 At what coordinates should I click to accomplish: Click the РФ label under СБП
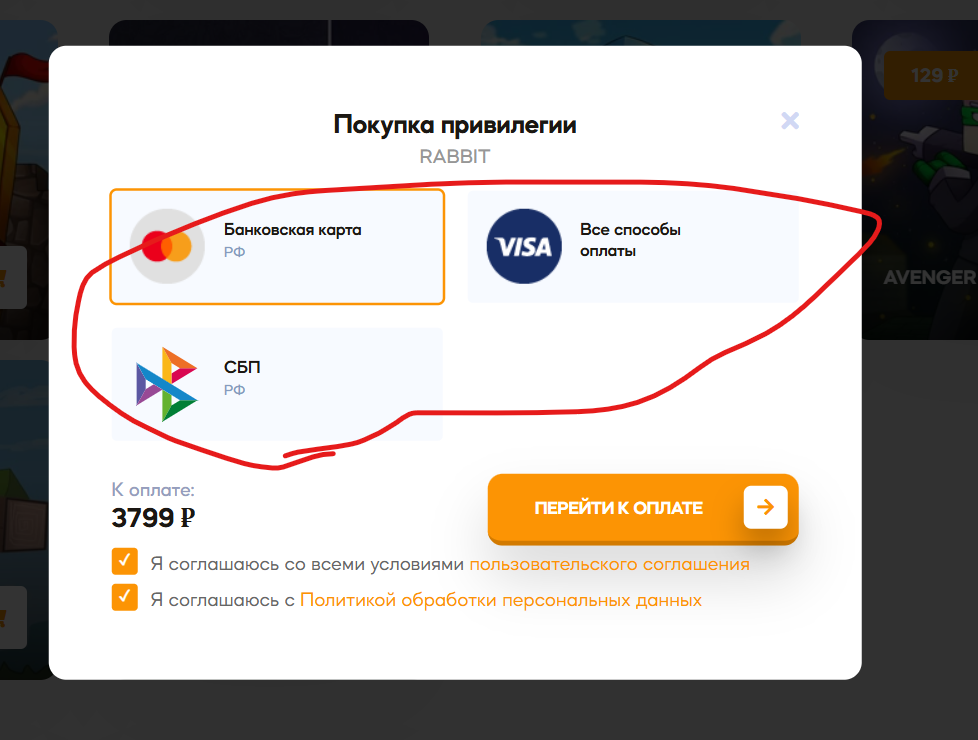click(x=235, y=390)
